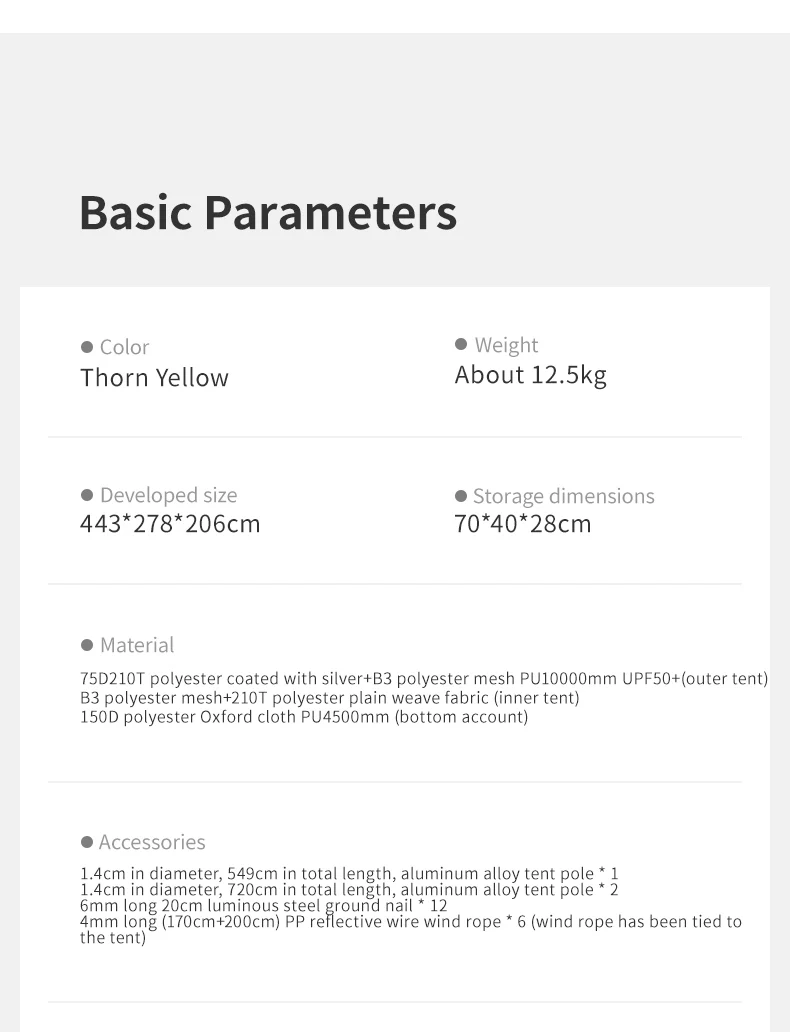Click the 443*278*206cm developed size value
Viewport: 790px width, 1032px height.
tap(170, 524)
